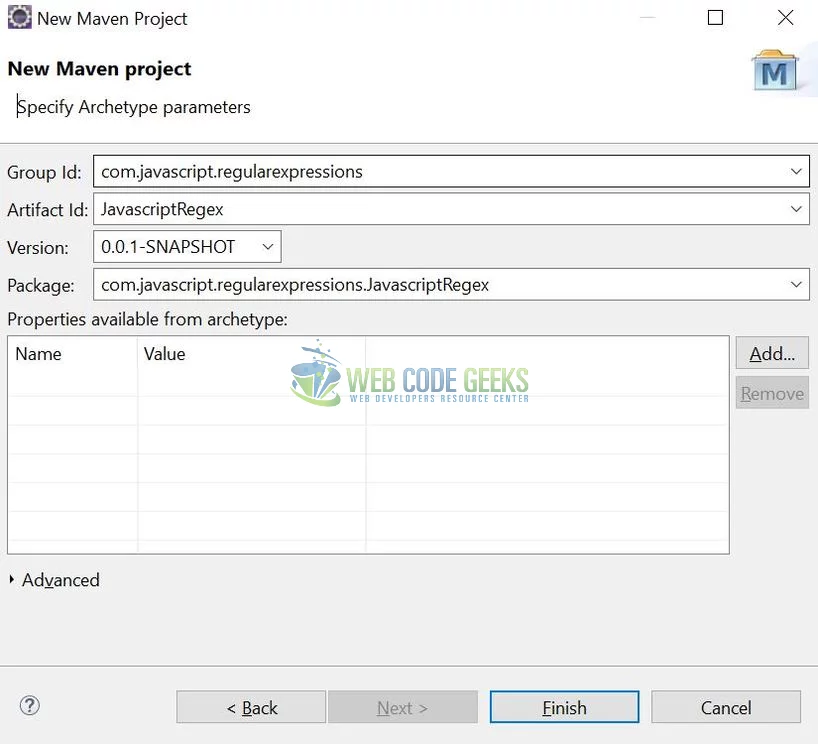Click into the Package text field

point(440,285)
